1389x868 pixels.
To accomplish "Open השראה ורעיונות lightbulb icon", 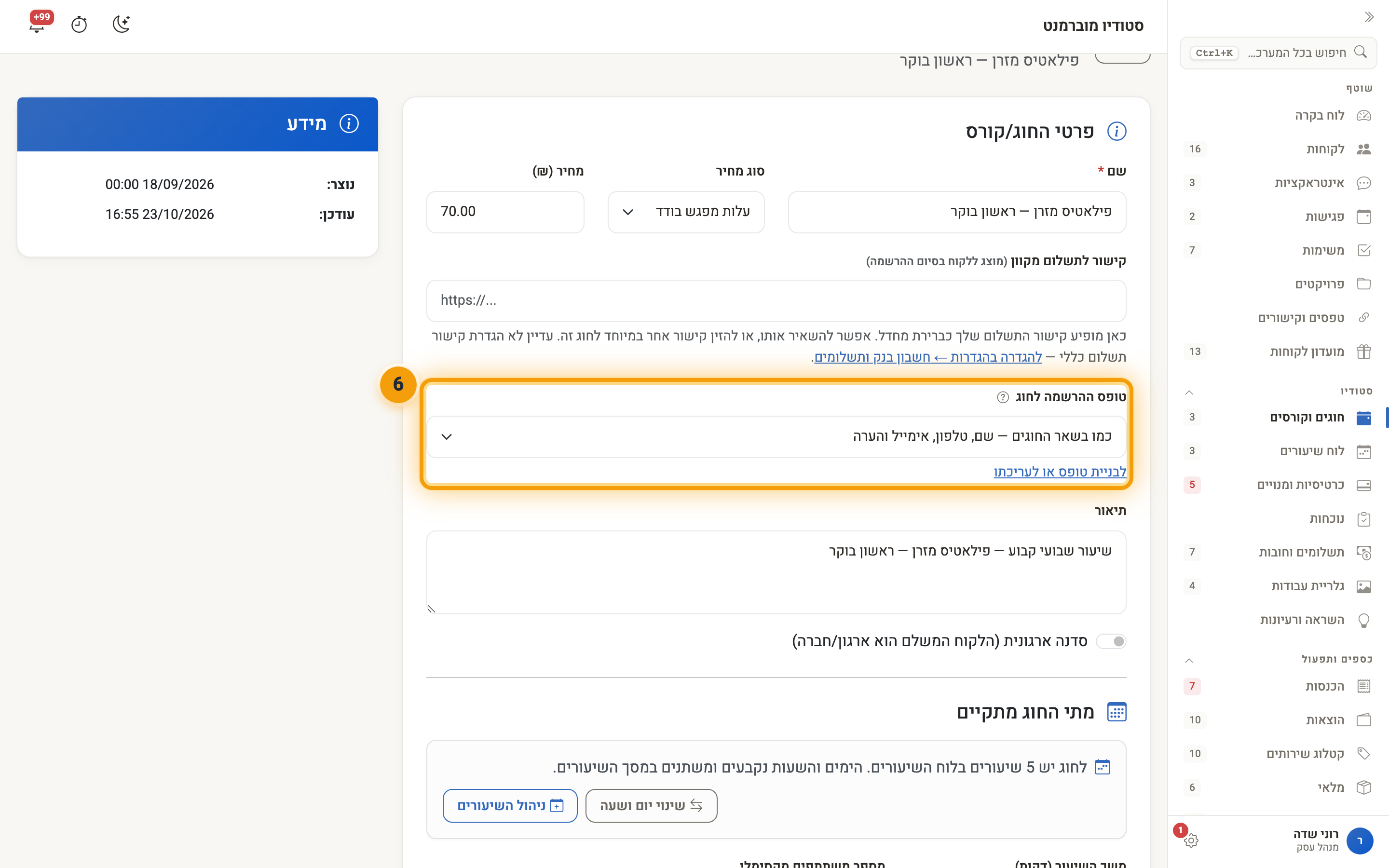I will (x=1364, y=620).
